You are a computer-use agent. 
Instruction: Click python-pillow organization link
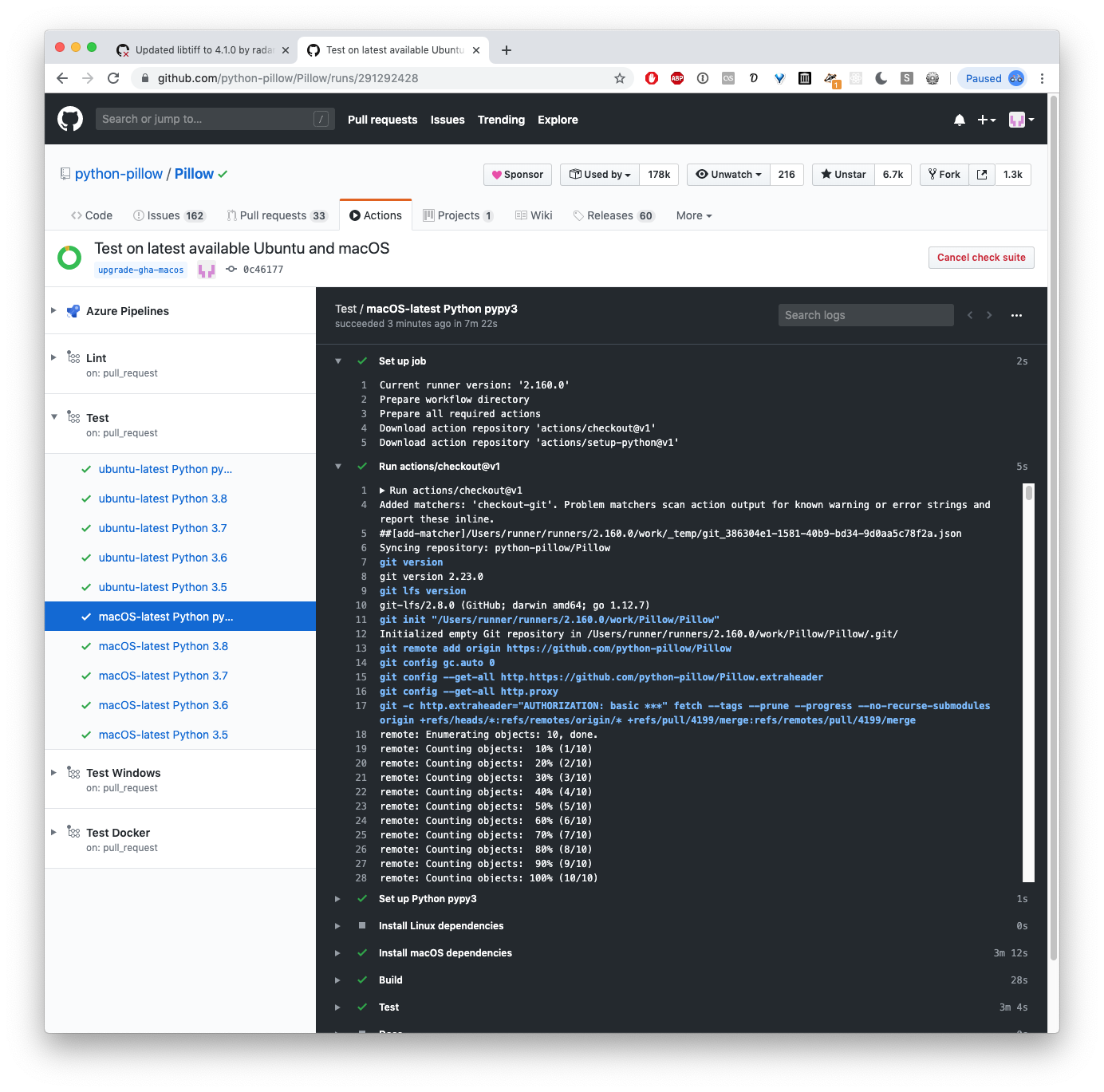(119, 174)
